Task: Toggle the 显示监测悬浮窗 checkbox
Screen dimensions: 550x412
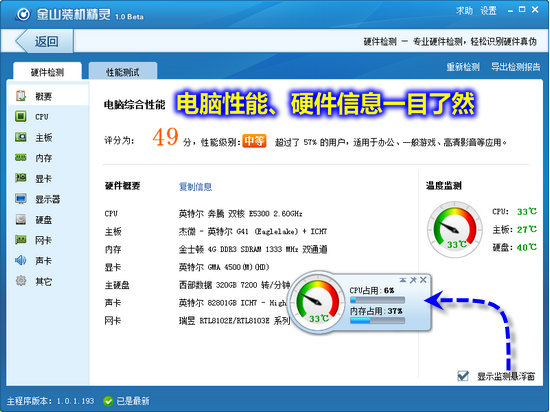Action: (463, 376)
